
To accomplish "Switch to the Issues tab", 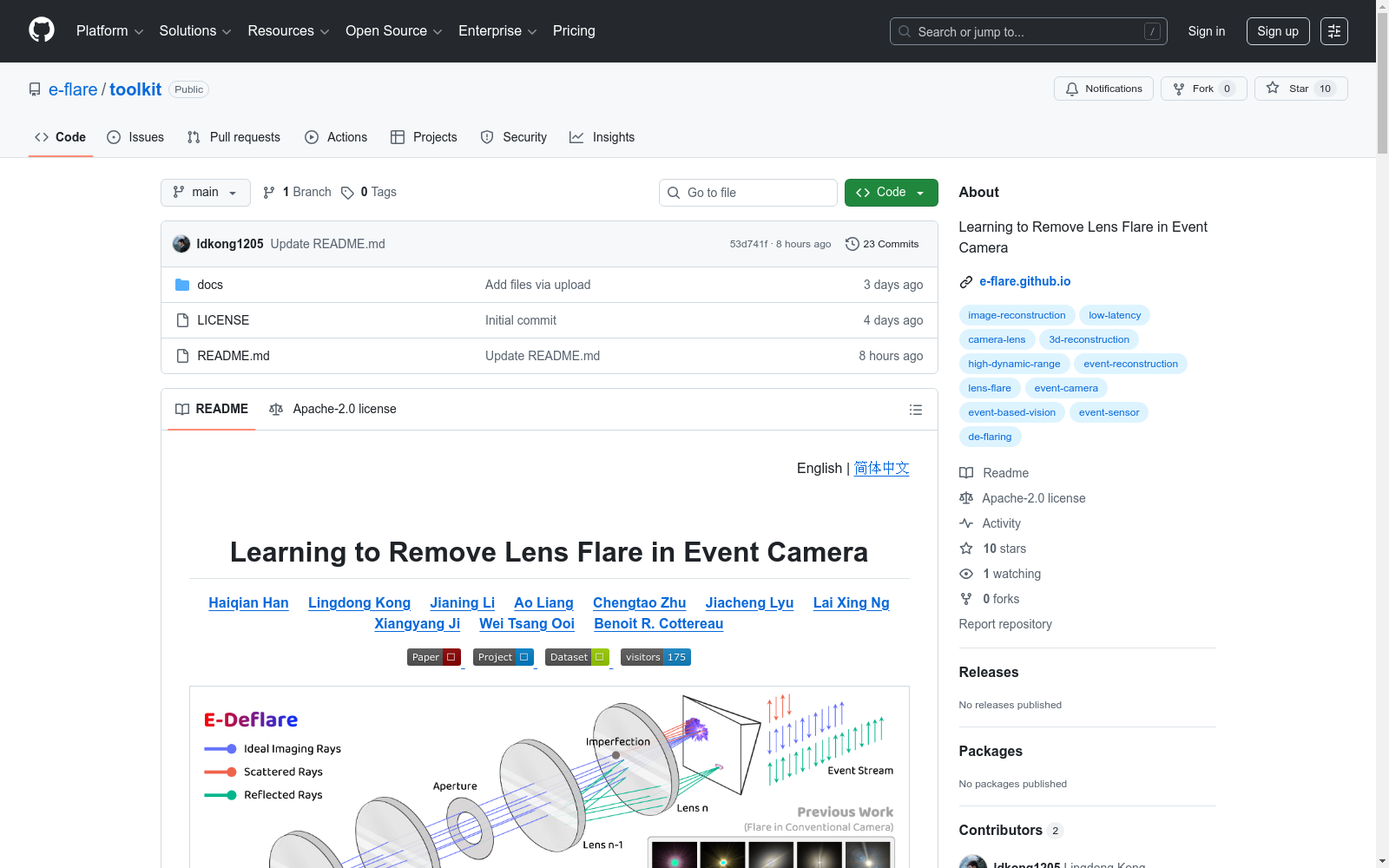I will 135,137.
